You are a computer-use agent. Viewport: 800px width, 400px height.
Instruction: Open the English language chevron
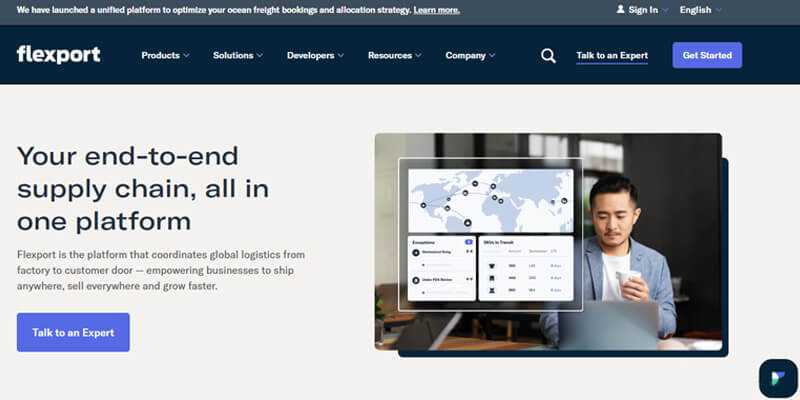(719, 10)
